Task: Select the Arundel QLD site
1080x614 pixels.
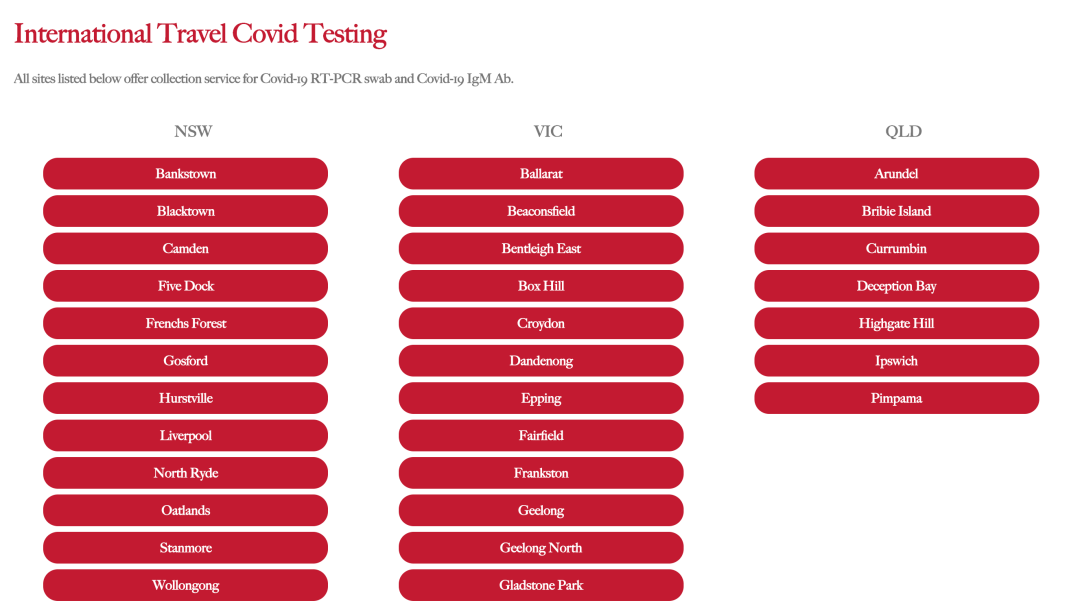Action: [896, 174]
